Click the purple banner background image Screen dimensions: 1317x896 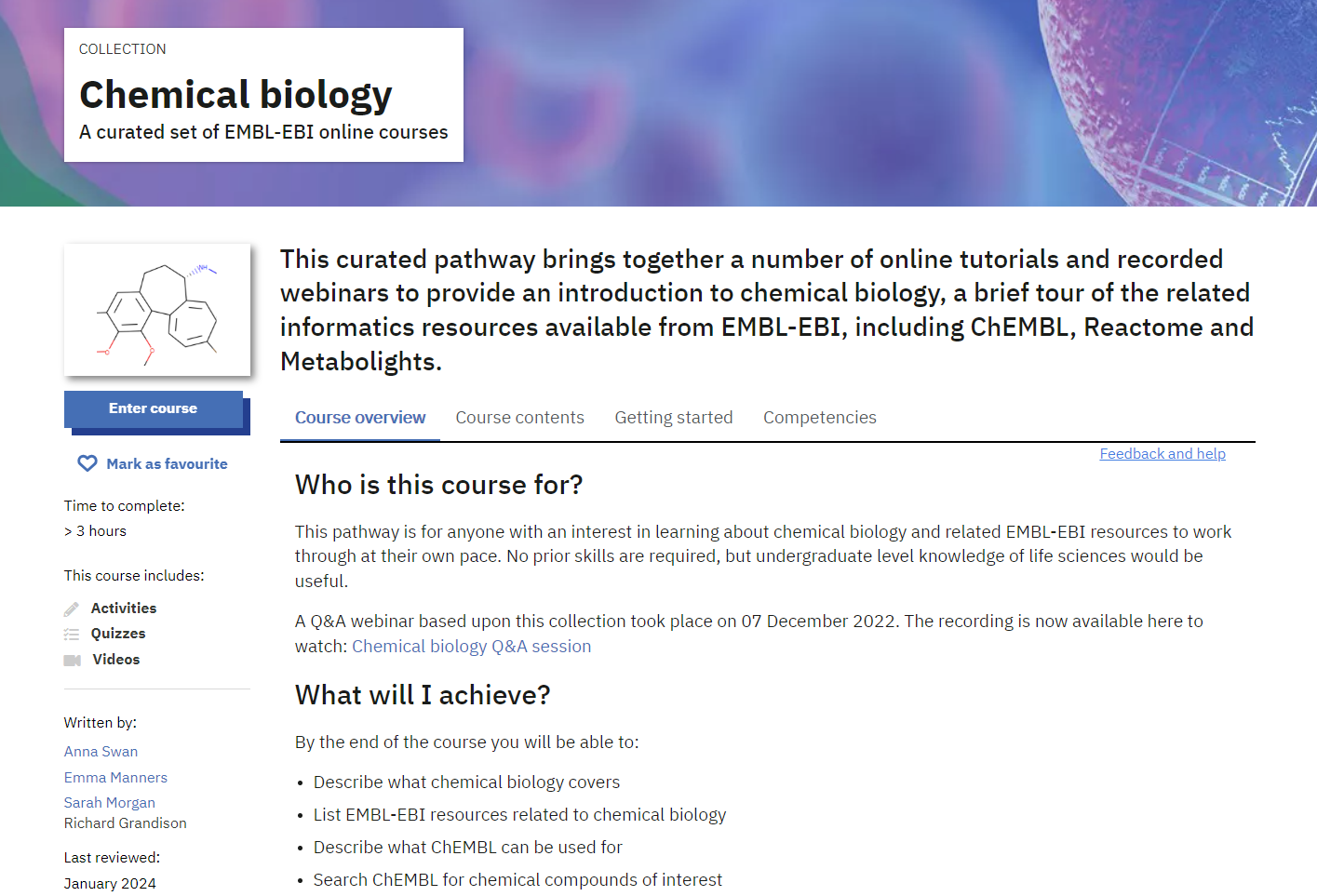tap(838, 102)
